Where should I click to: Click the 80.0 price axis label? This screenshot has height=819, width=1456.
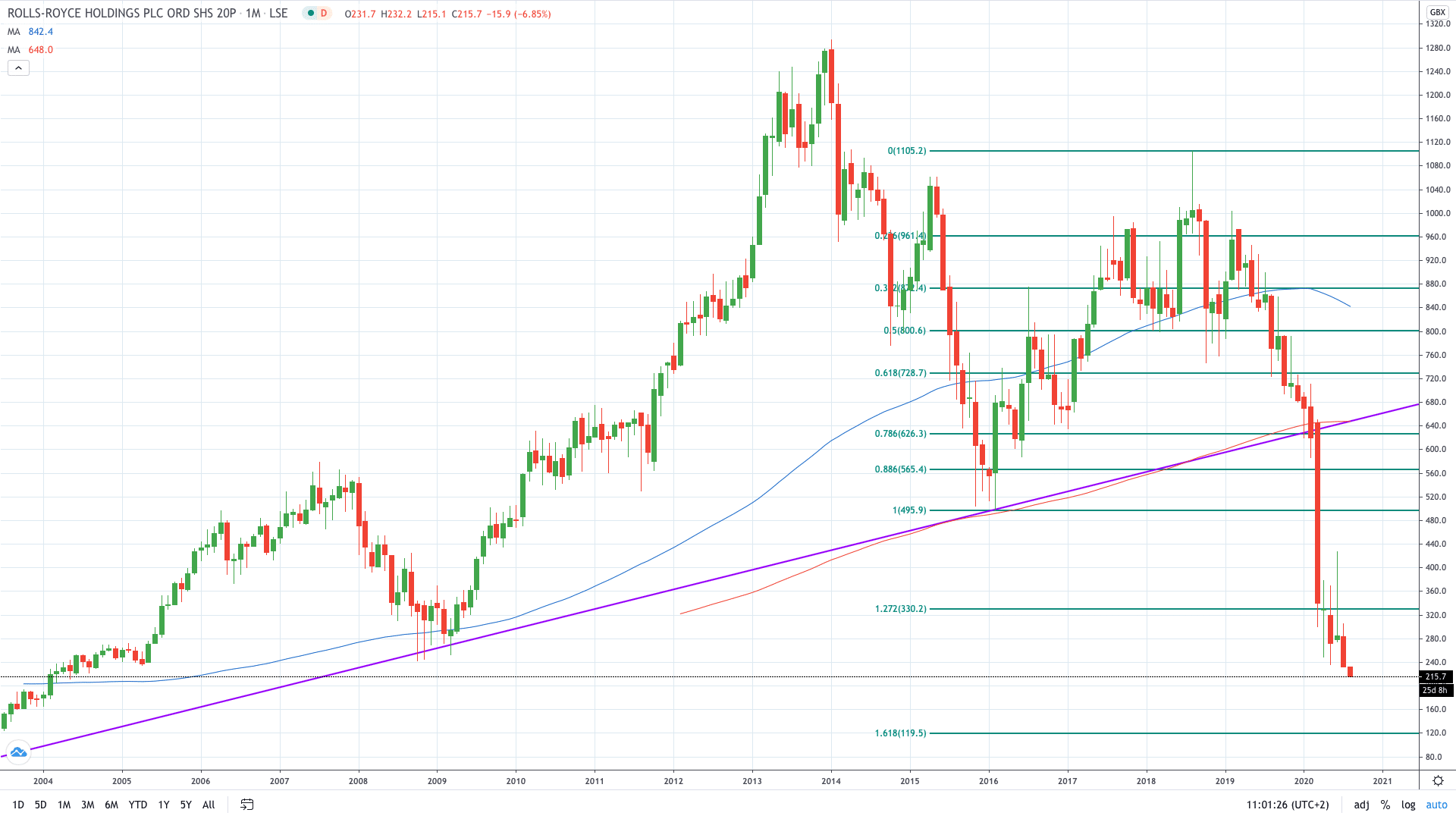pos(1434,757)
